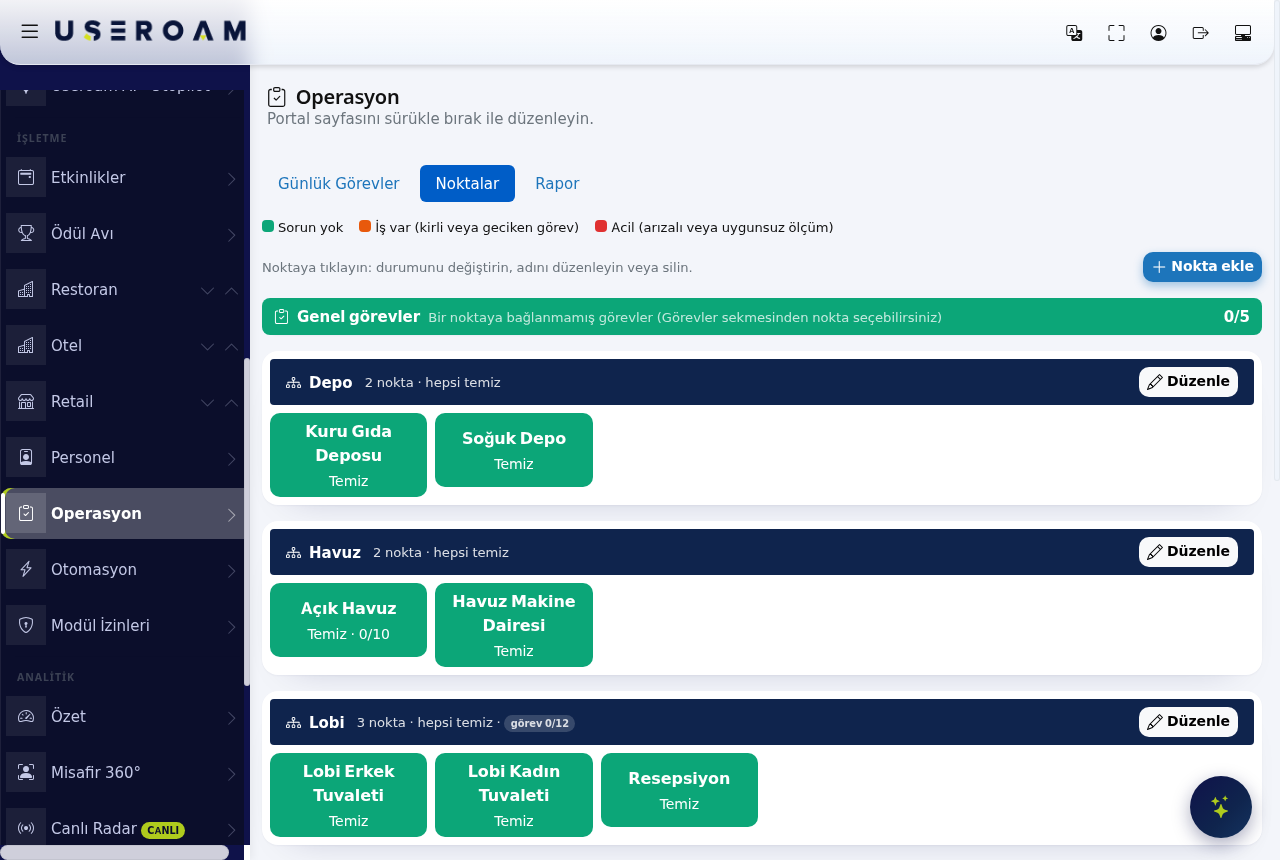The image size is (1280, 860).
Task: Open the user profile icon
Action: click(x=1159, y=33)
